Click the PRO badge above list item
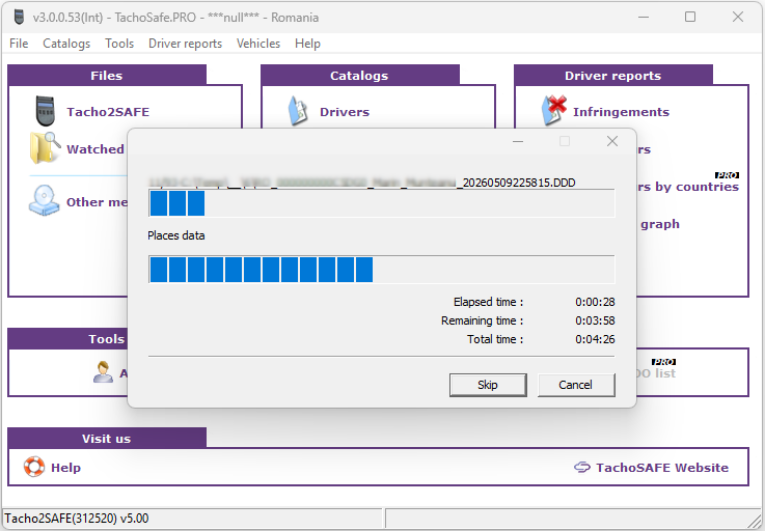765x531 pixels. click(x=664, y=362)
